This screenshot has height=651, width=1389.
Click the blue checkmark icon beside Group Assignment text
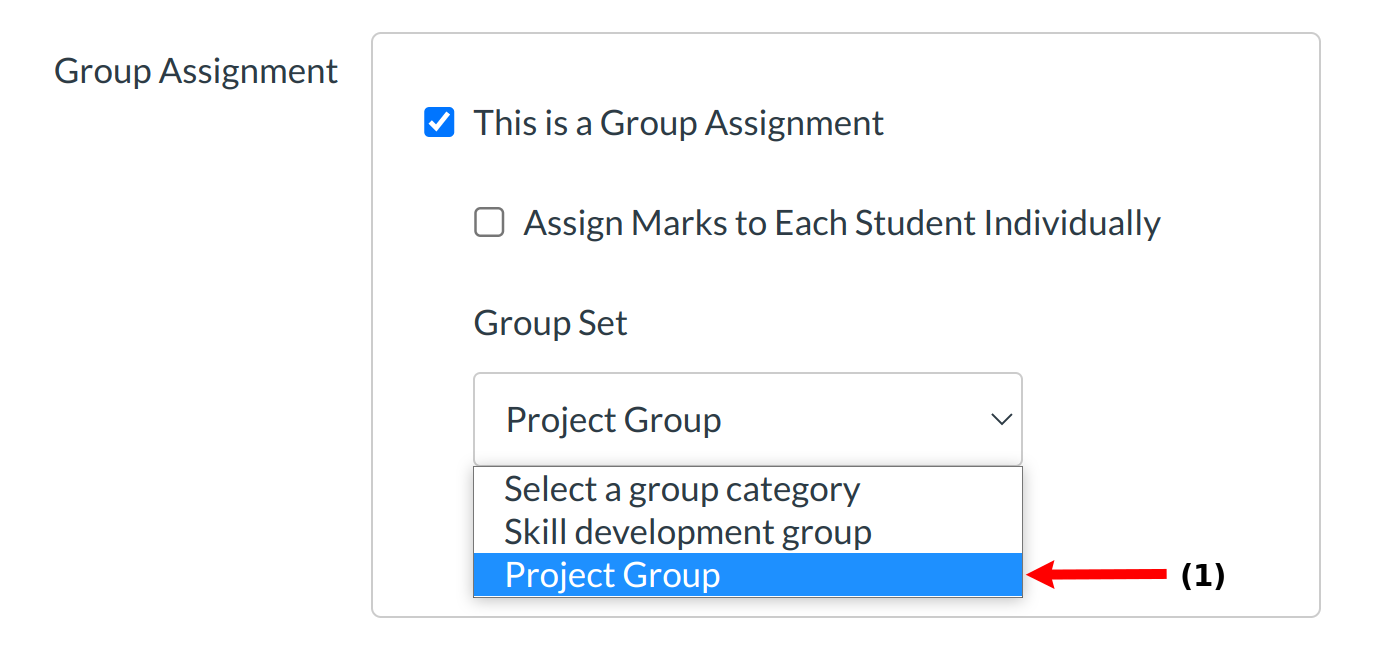click(439, 123)
